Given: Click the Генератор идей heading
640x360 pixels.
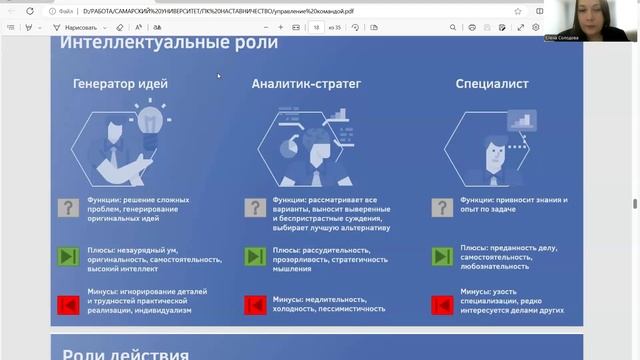Looking at the screenshot, I should coord(120,84).
